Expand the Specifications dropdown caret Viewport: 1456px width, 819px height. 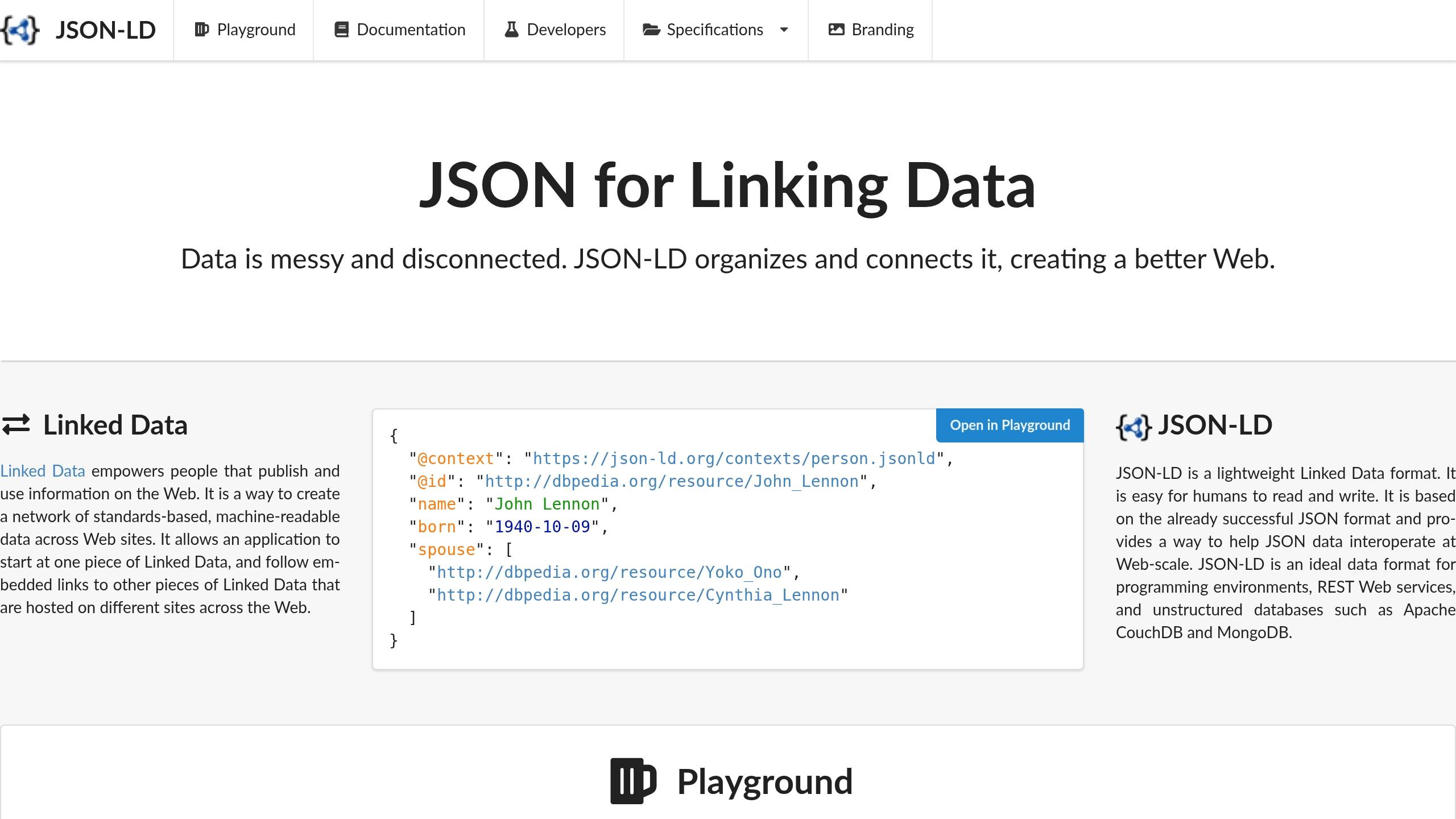coord(784,30)
